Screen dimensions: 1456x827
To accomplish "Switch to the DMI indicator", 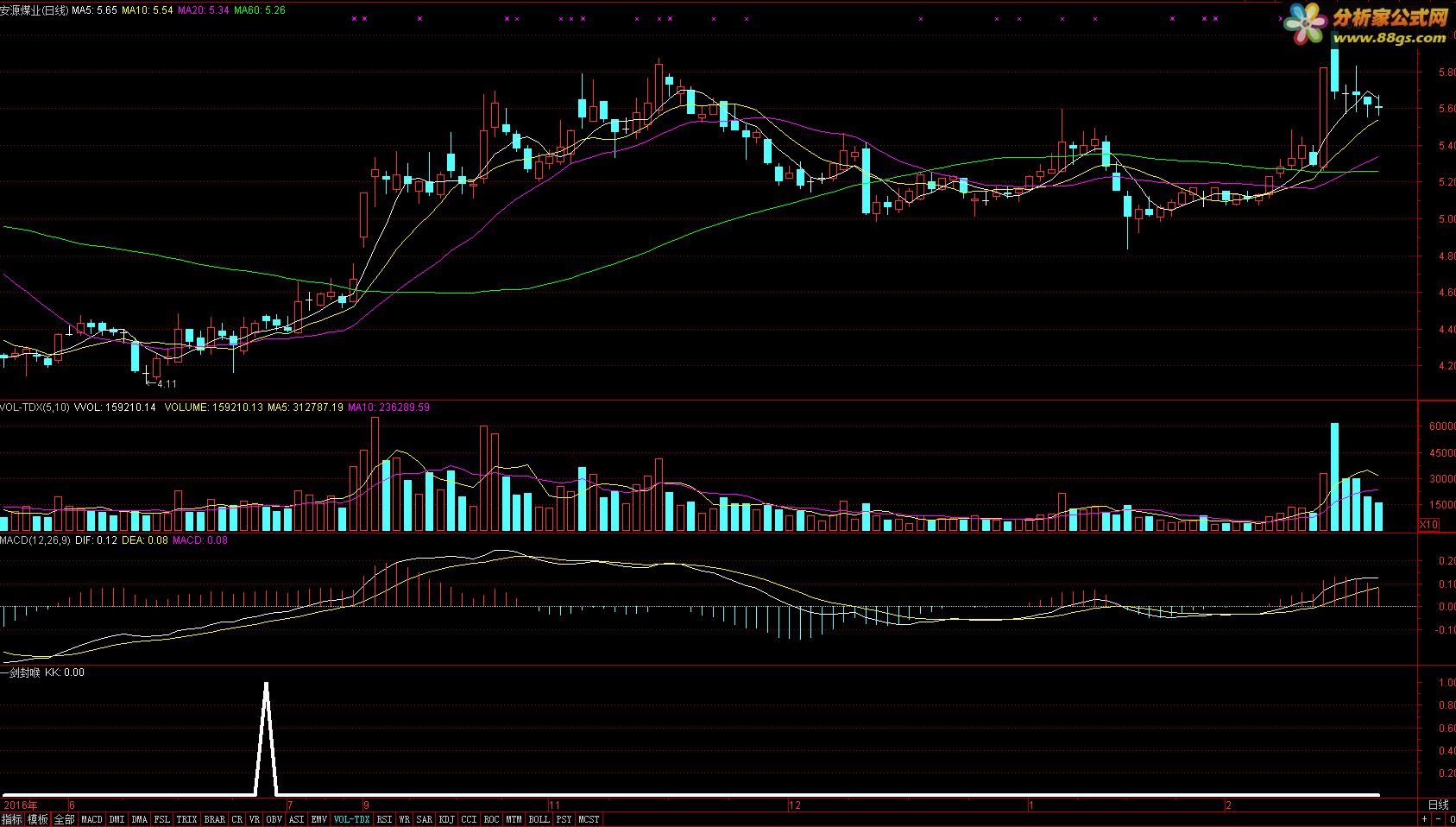I will 117,819.
